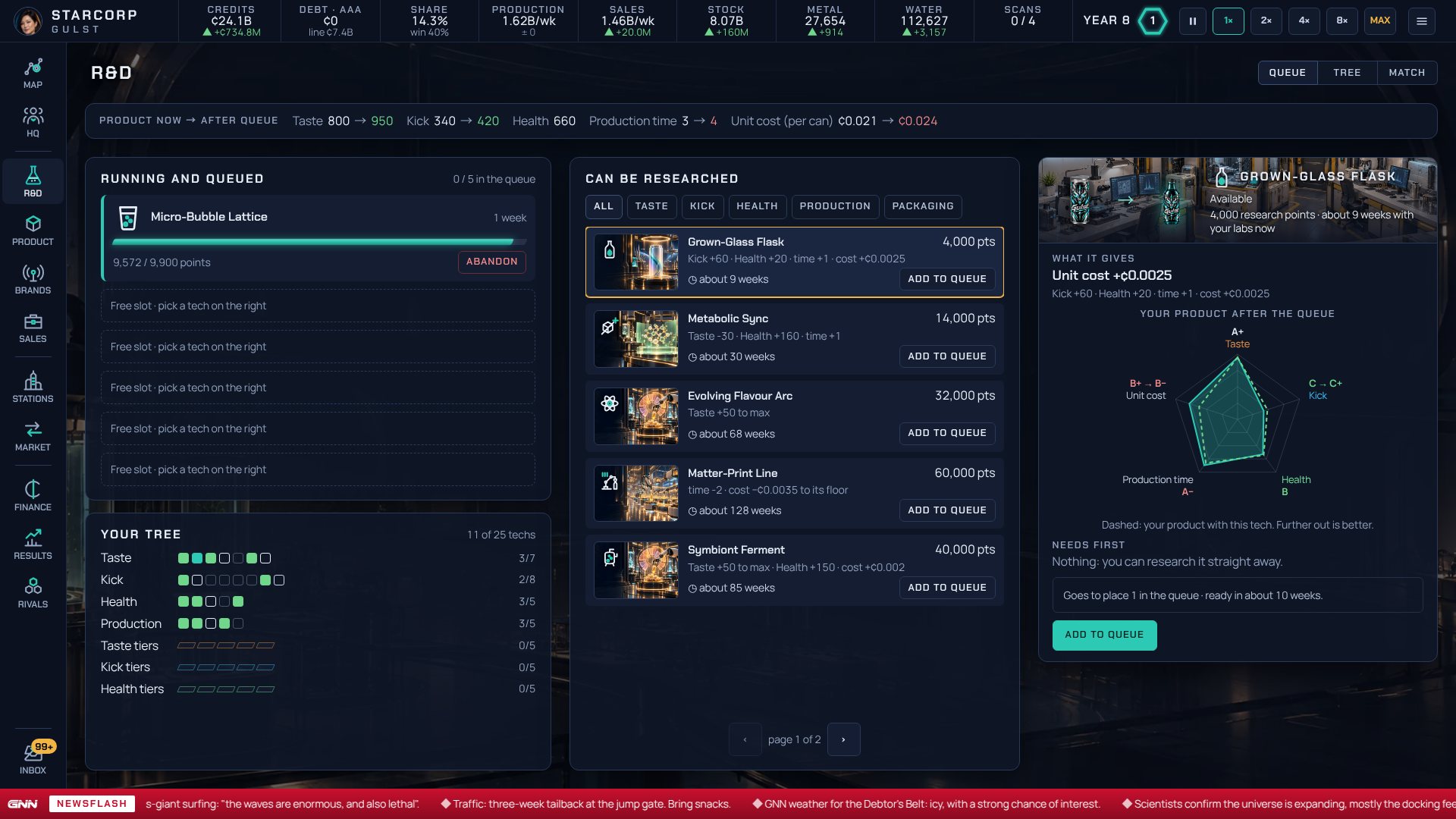Switch to the Tree view tab
1456x819 pixels.
coord(1347,73)
